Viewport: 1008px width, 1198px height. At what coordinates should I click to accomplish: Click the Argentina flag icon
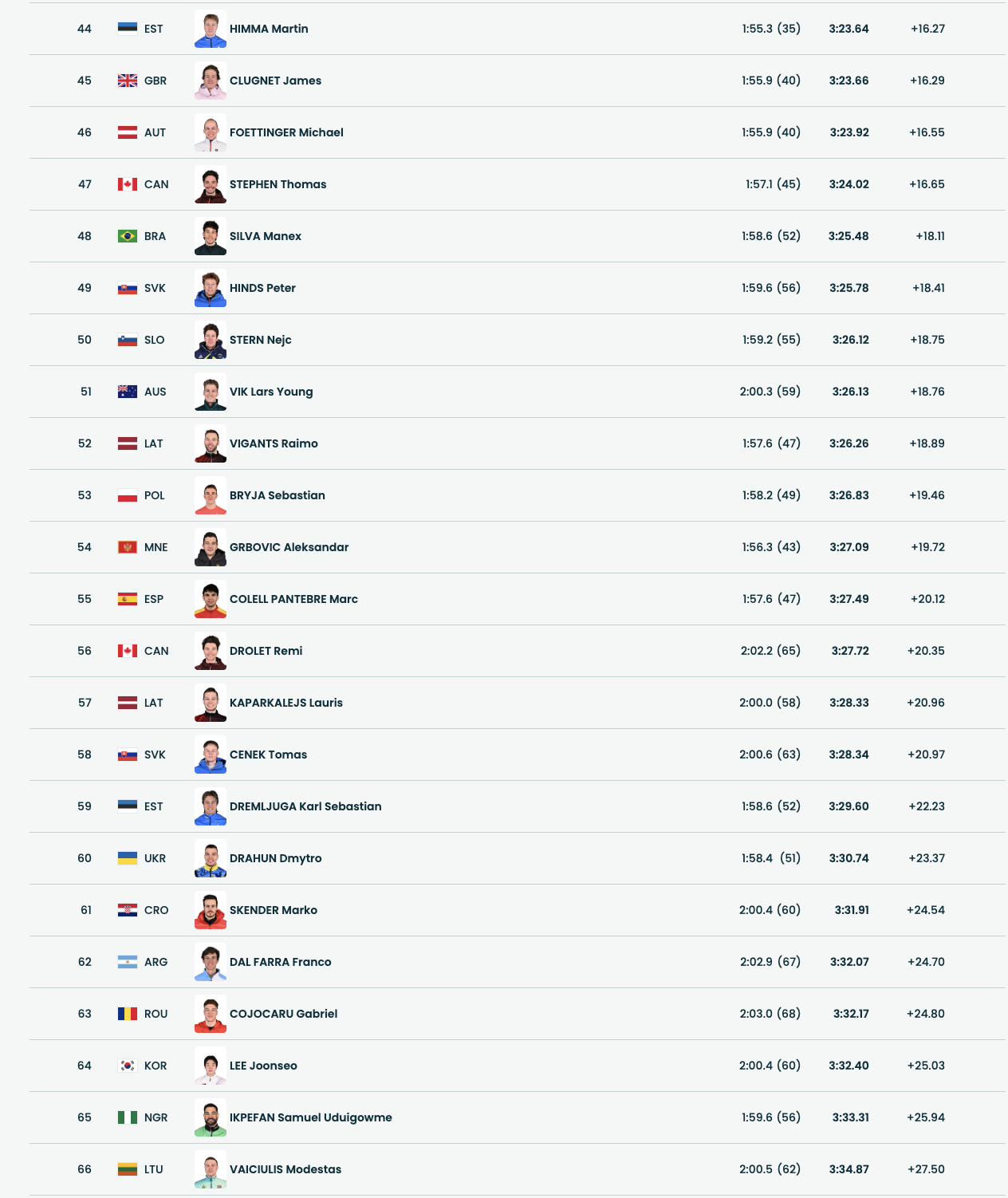coord(128,962)
